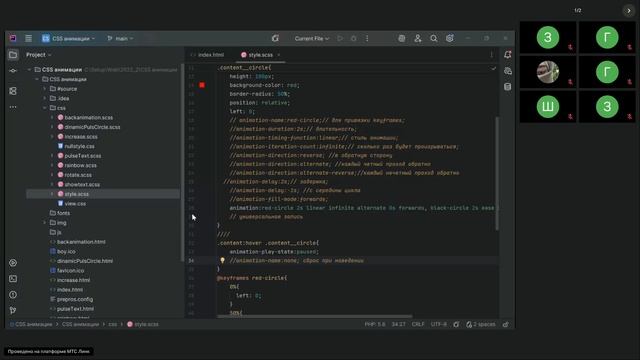This screenshot has width=640, height=360.
Task: Click UTF-8 encoding in status bar
Action: (439, 324)
